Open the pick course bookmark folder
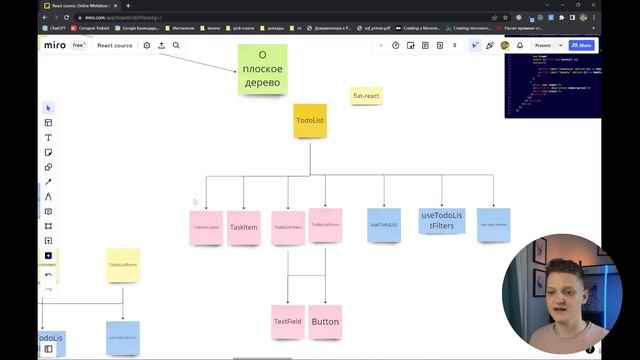This screenshot has height=360, width=640. point(240,28)
